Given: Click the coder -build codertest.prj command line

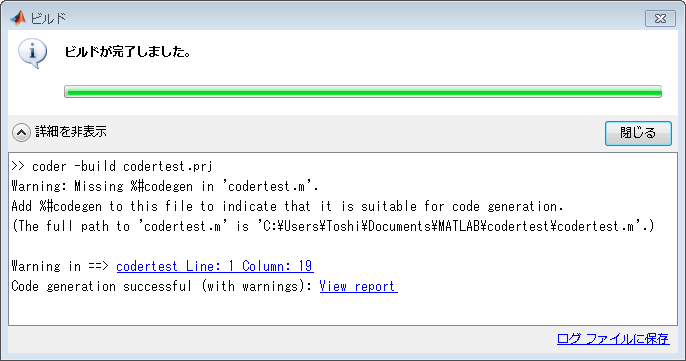Looking at the screenshot, I should click(112, 166).
